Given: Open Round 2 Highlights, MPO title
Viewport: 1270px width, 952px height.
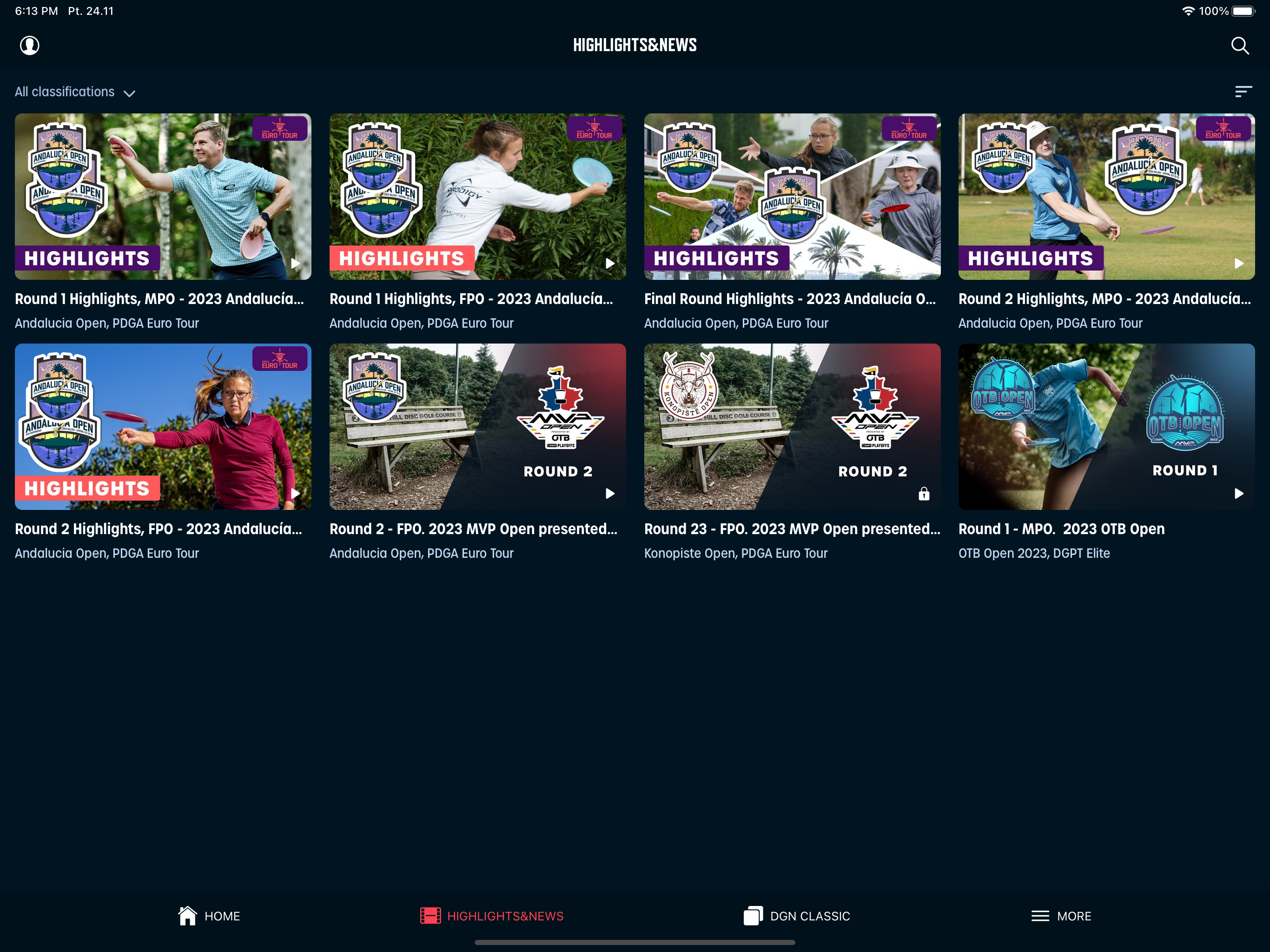Looking at the screenshot, I should pyautogui.click(x=1104, y=298).
